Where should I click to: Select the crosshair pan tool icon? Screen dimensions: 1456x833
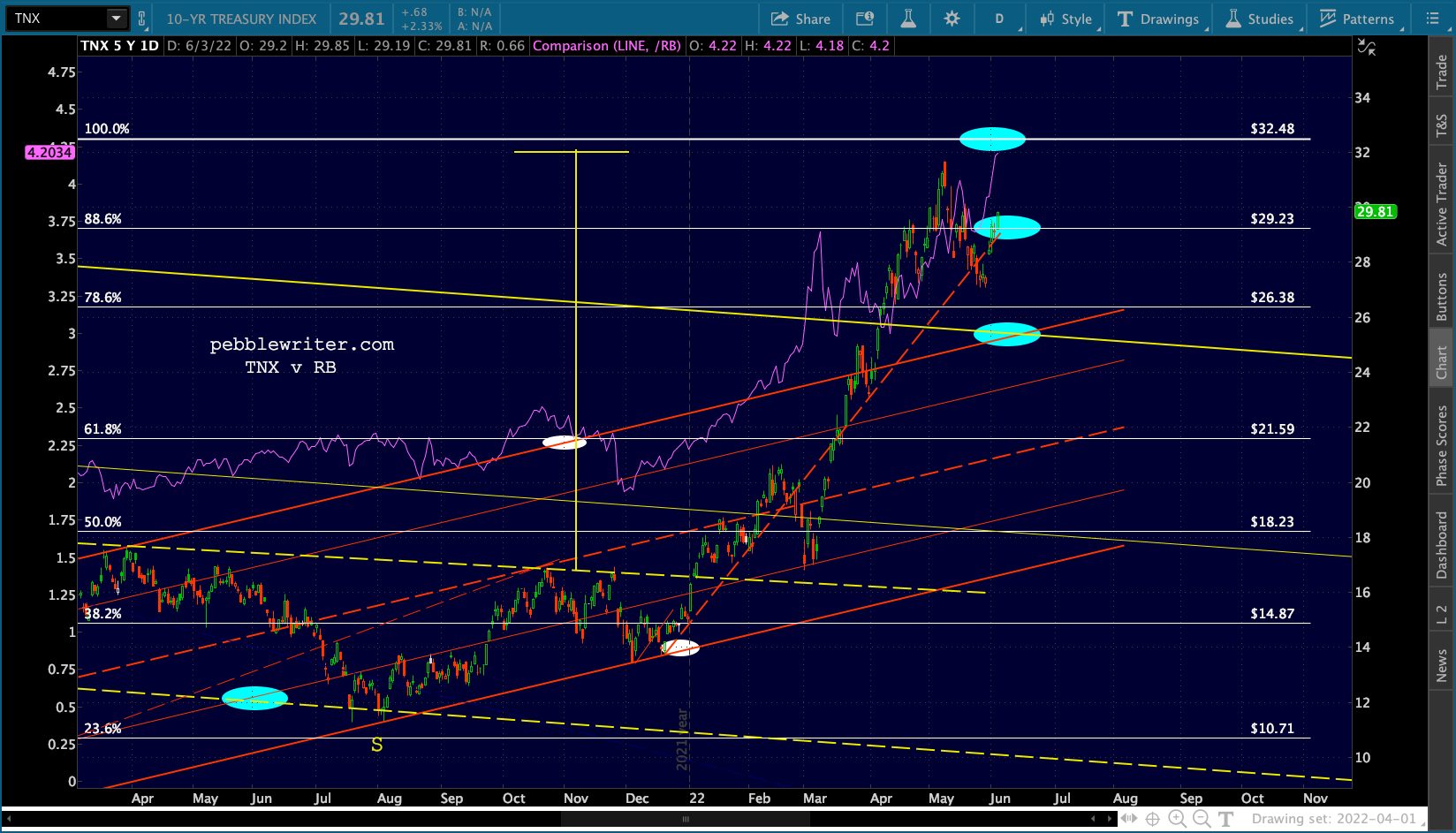tap(1152, 819)
